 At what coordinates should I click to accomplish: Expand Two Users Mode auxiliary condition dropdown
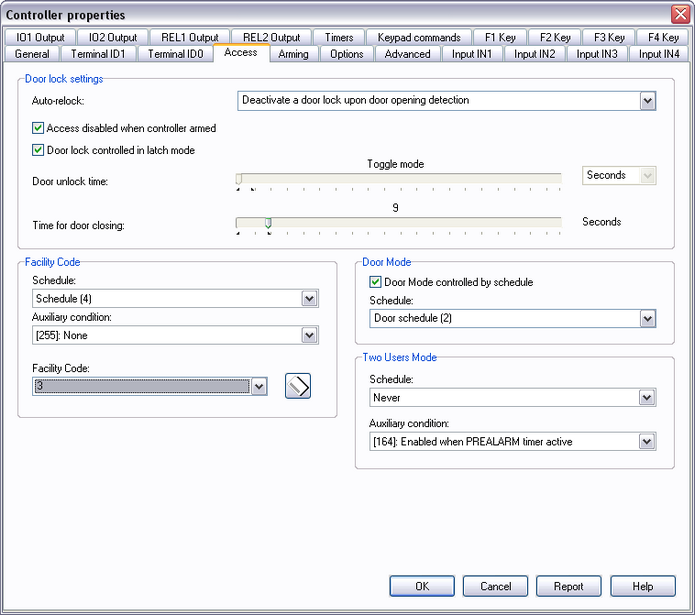click(647, 442)
